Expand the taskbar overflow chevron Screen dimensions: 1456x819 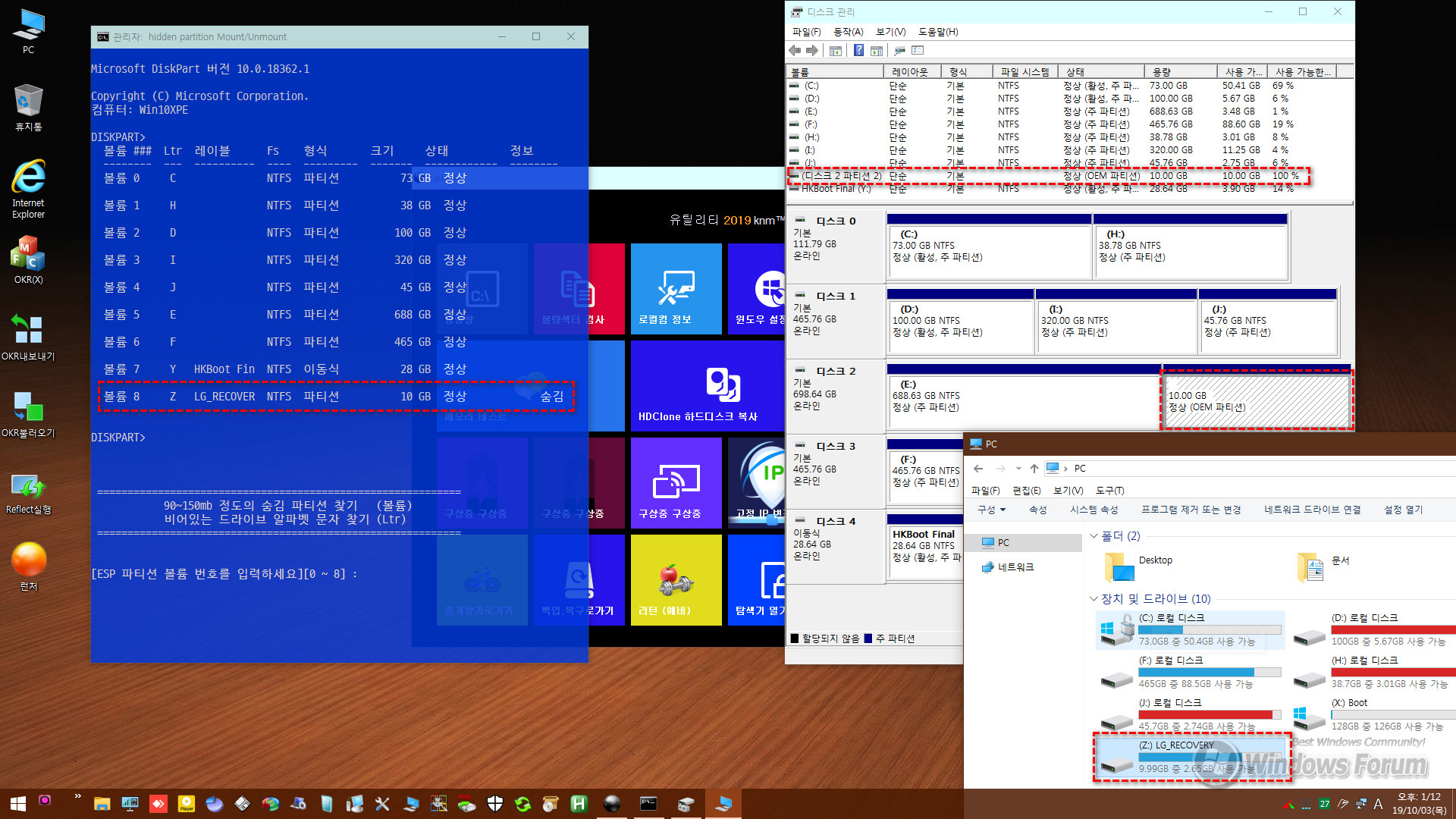(x=78, y=796)
